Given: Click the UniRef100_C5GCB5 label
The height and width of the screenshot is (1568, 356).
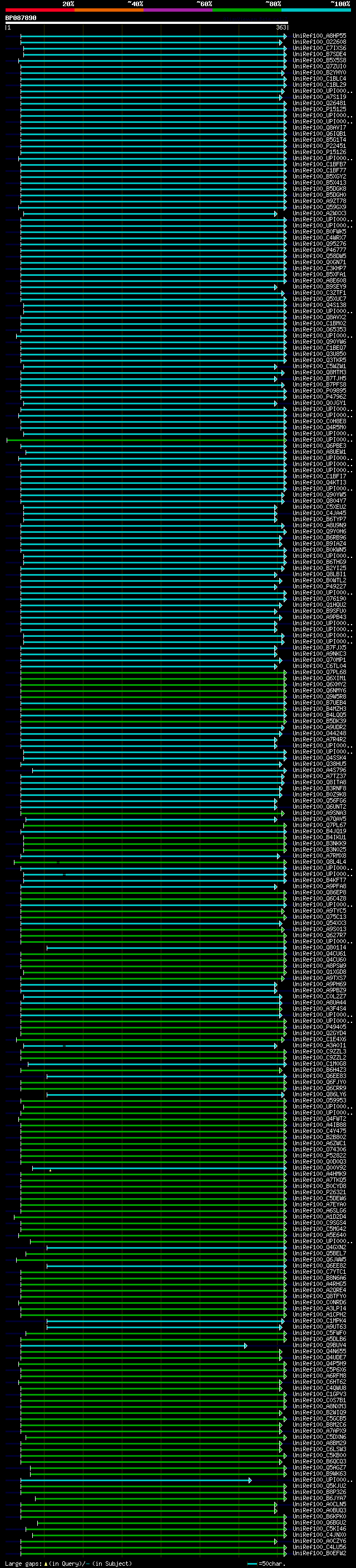Looking at the screenshot, I should [319, 1418].
